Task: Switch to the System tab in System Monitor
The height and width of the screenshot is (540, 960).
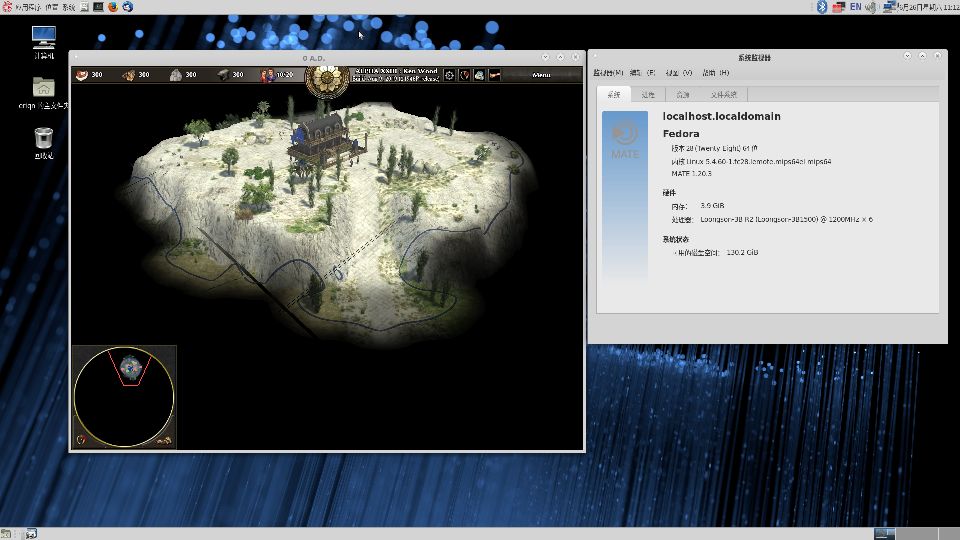Action: point(614,94)
